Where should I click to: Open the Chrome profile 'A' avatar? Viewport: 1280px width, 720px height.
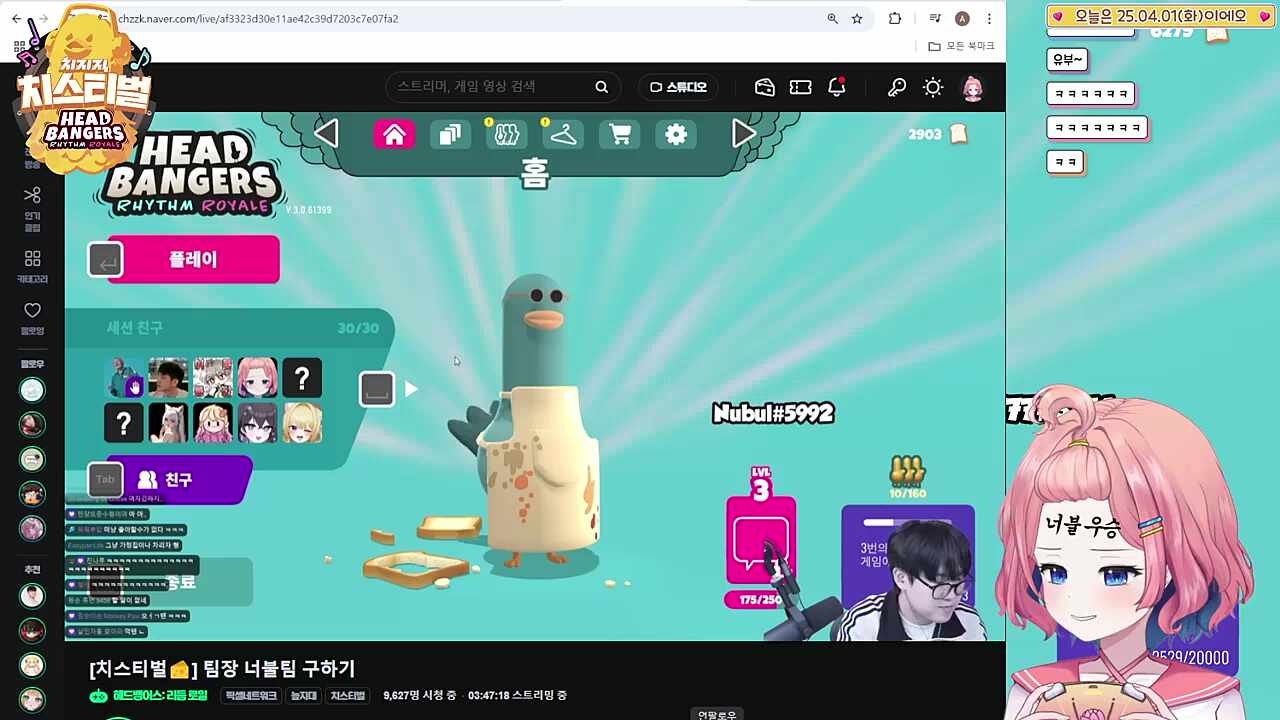(962, 19)
